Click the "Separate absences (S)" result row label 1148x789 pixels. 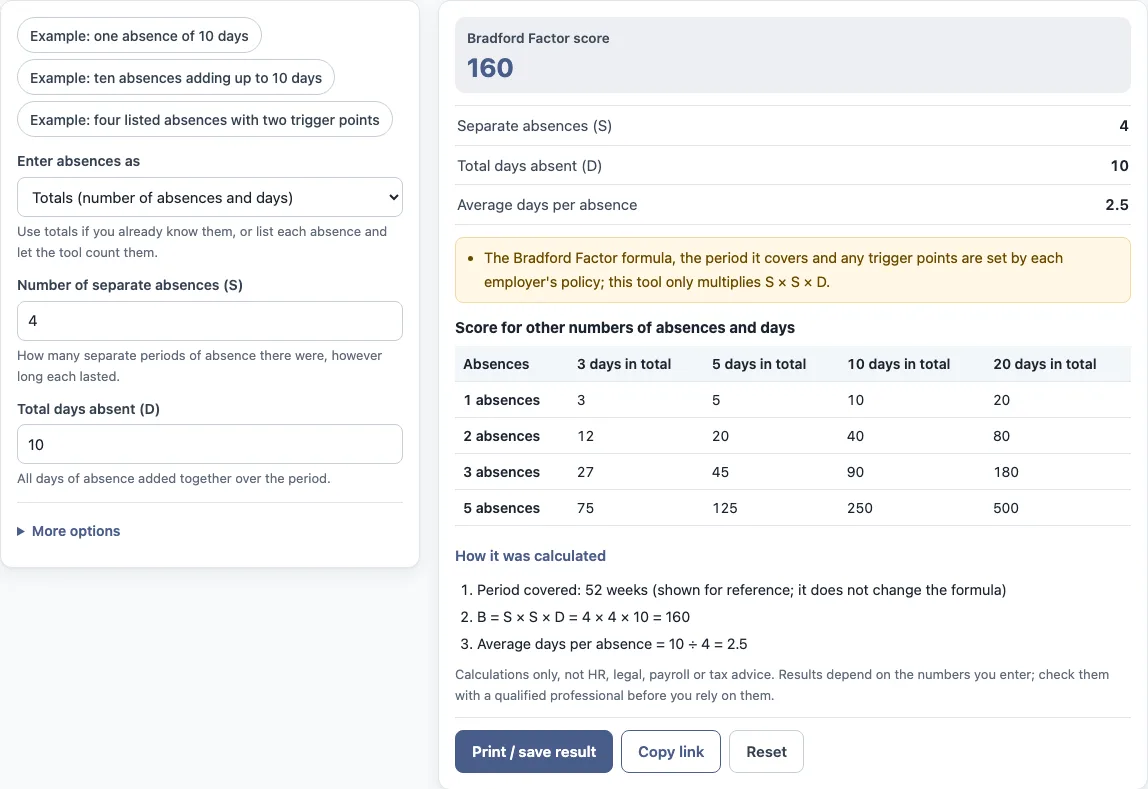pyautogui.click(x=534, y=126)
